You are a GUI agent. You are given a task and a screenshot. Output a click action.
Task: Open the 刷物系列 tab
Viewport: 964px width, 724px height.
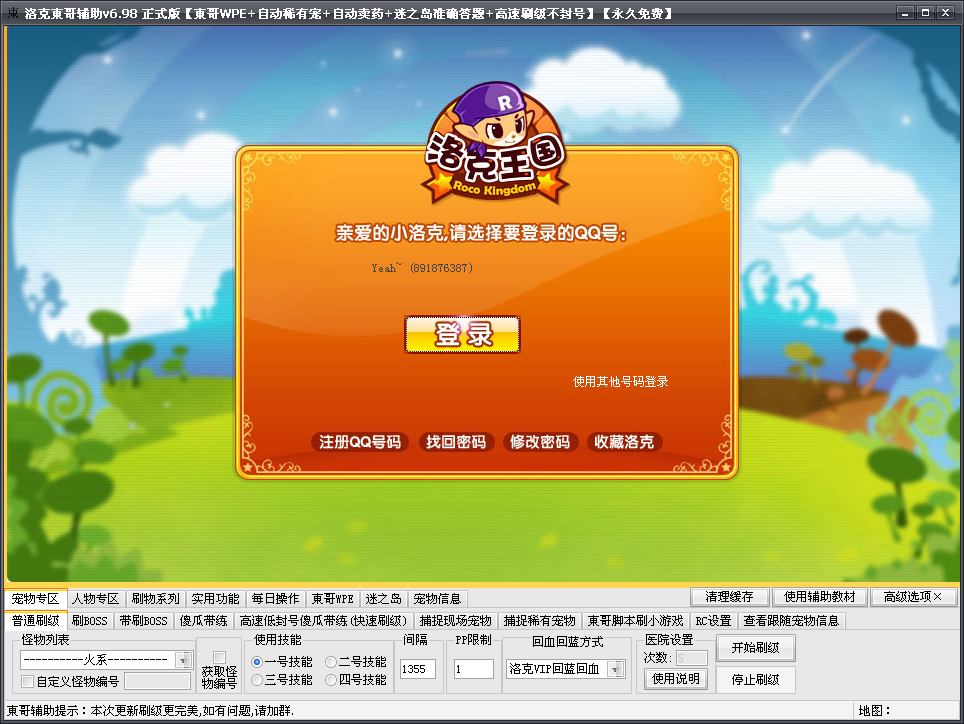coord(156,599)
